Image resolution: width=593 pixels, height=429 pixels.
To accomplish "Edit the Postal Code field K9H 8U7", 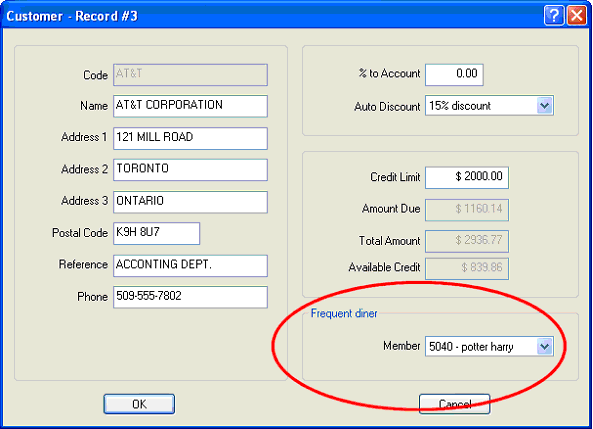I will coord(156,233).
